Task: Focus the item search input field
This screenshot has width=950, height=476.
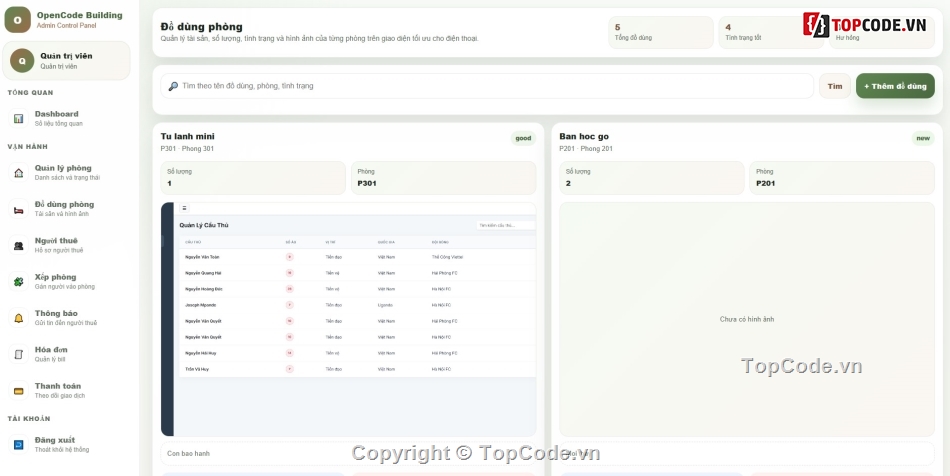Action: [487, 86]
